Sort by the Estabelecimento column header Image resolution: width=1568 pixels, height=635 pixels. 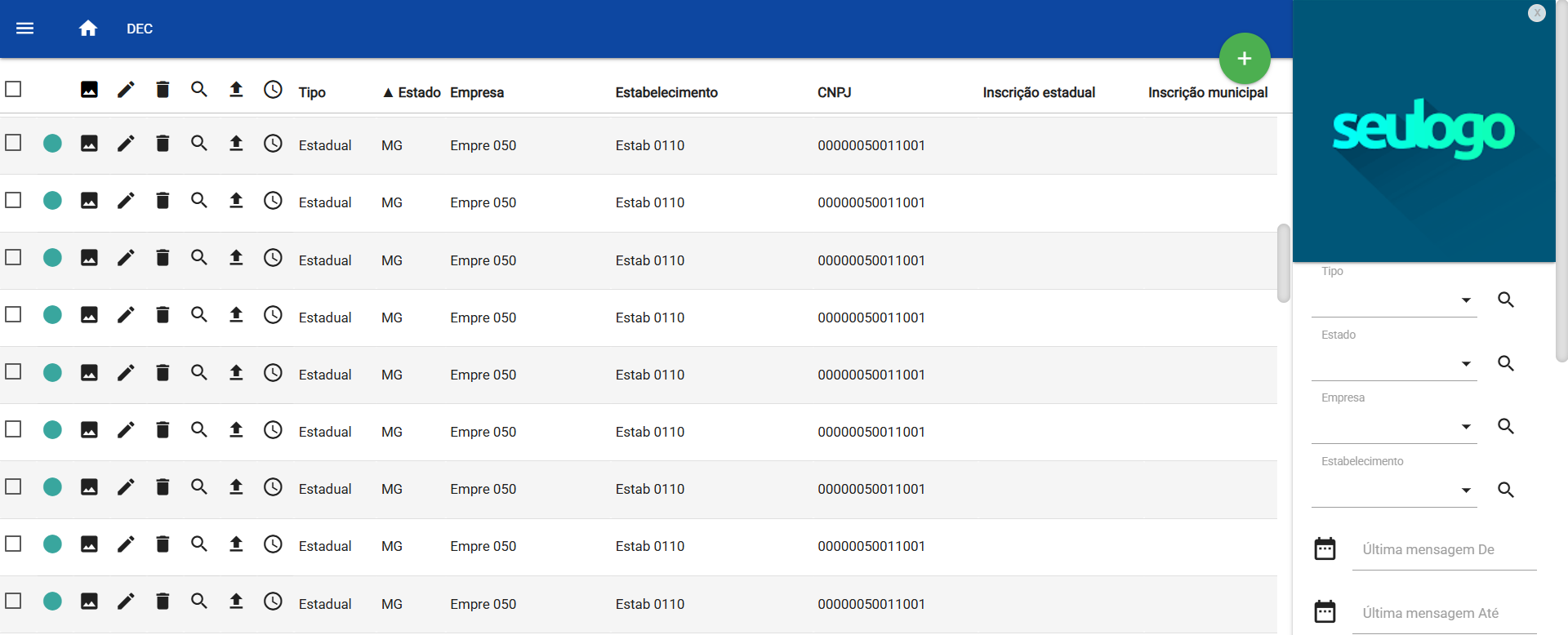point(666,92)
